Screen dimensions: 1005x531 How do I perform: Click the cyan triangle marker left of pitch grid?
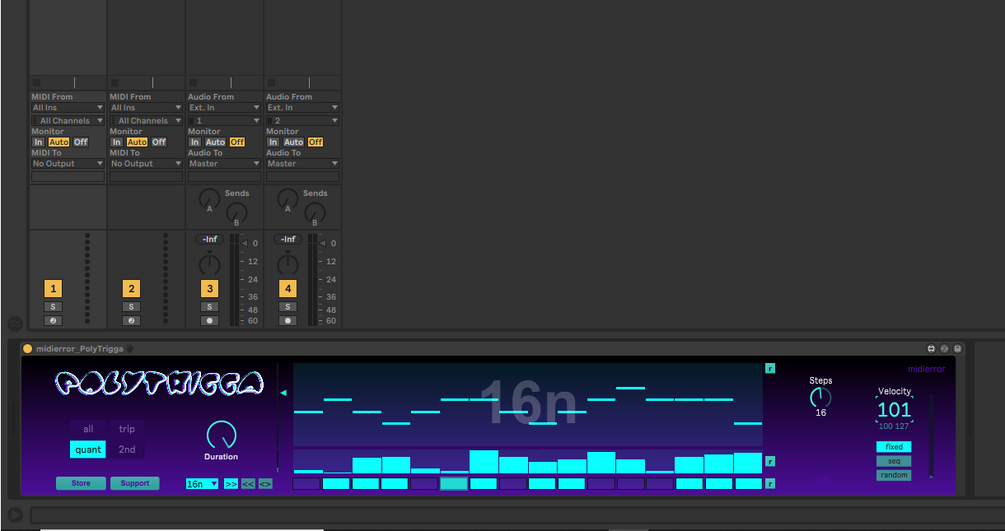(283, 393)
